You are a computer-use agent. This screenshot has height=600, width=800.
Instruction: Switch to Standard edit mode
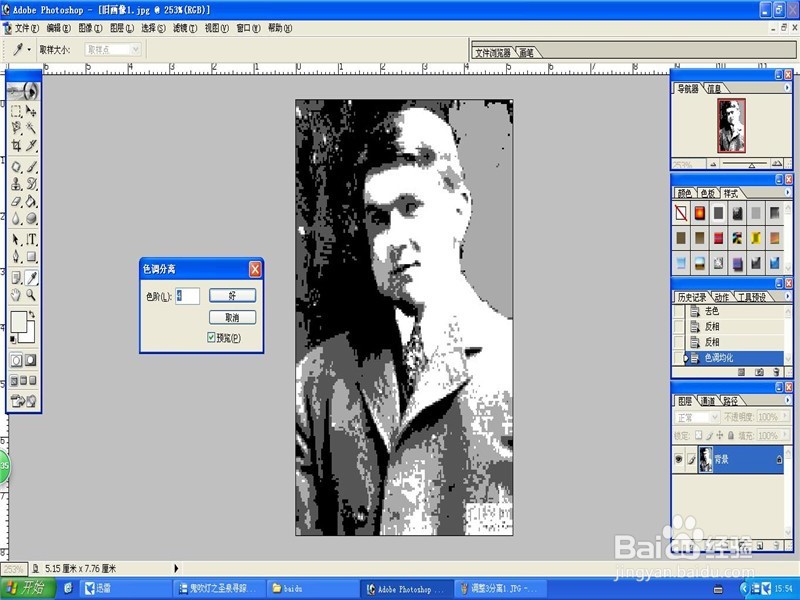pos(16,360)
